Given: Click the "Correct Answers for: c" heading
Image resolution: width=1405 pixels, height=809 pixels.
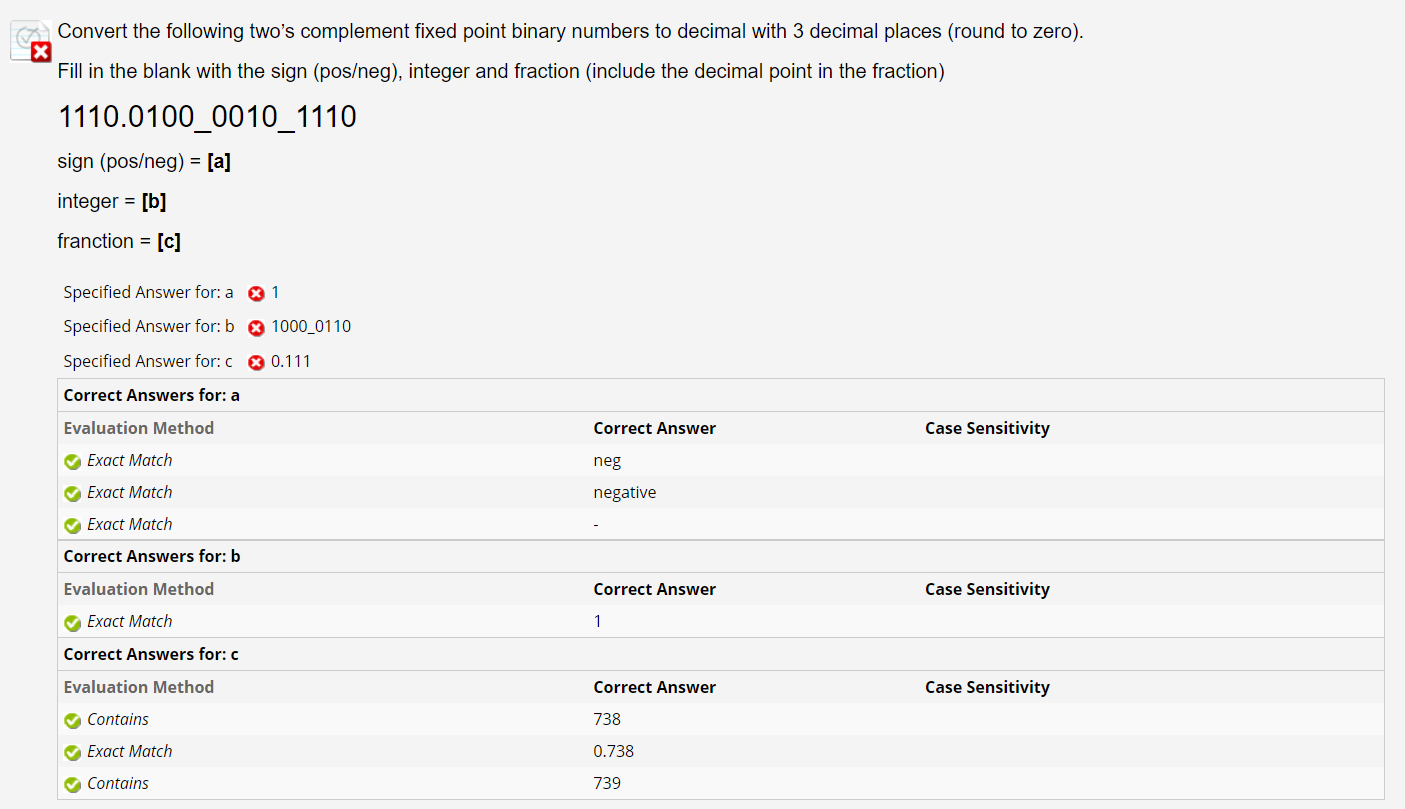Looking at the screenshot, I should point(151,654).
